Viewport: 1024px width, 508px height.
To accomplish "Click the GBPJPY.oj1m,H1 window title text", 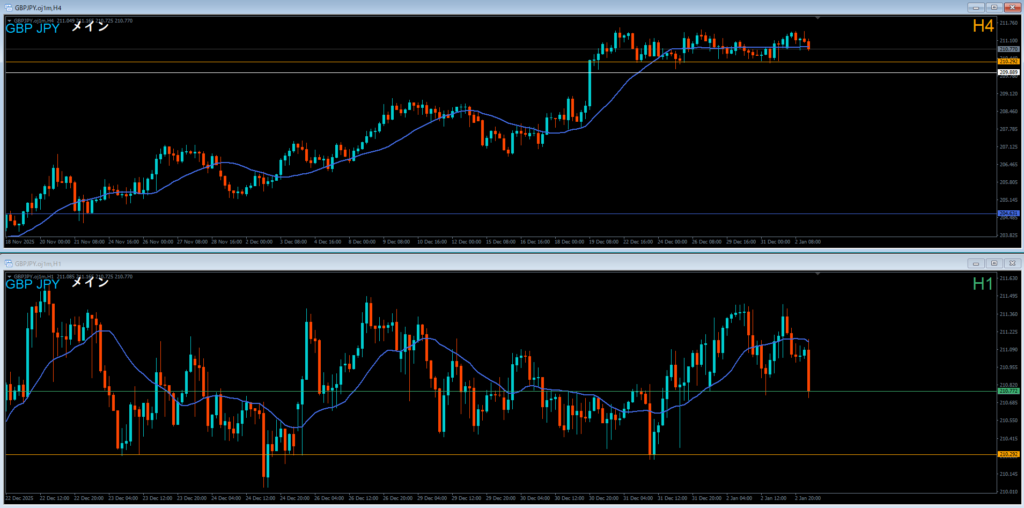I will coord(40,263).
